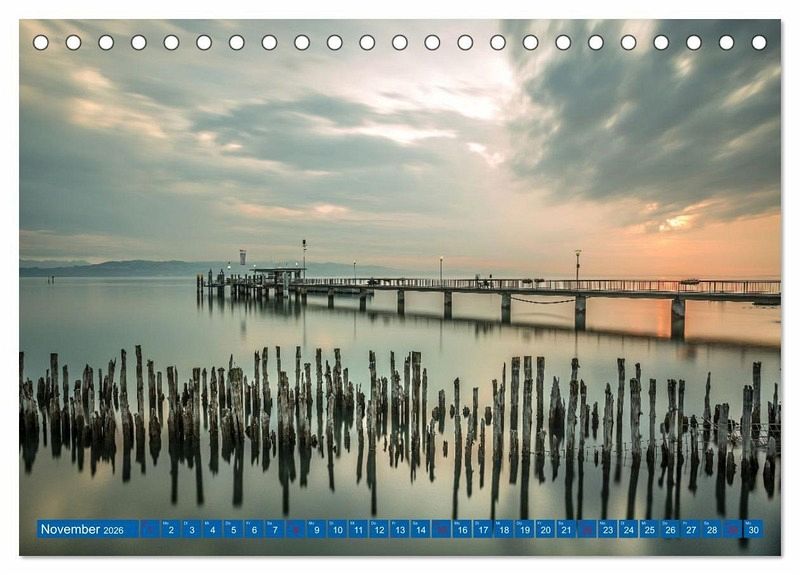The image size is (800, 575).
Task: Click the red Sunday cell for November 22
Action: coord(588,529)
